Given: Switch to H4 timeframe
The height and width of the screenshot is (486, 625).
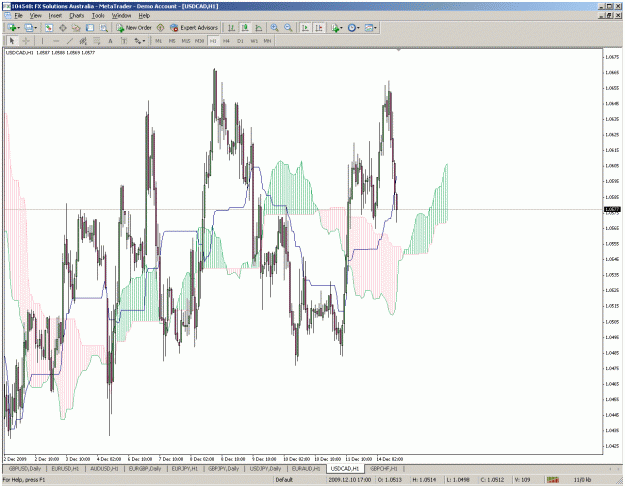Looking at the screenshot, I should pos(226,41).
